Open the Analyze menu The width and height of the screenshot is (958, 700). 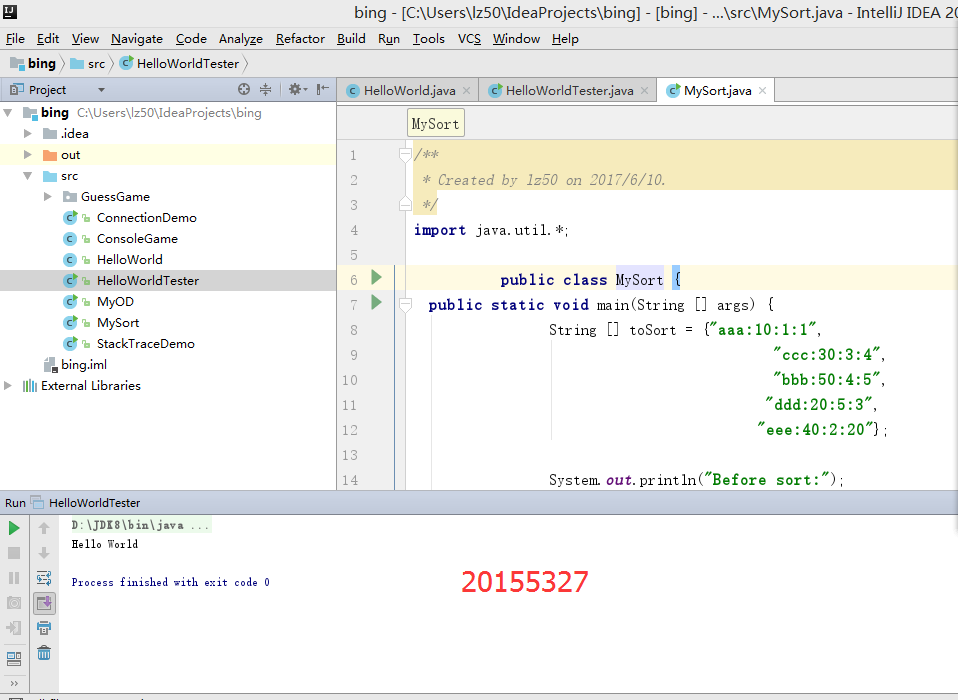point(241,38)
